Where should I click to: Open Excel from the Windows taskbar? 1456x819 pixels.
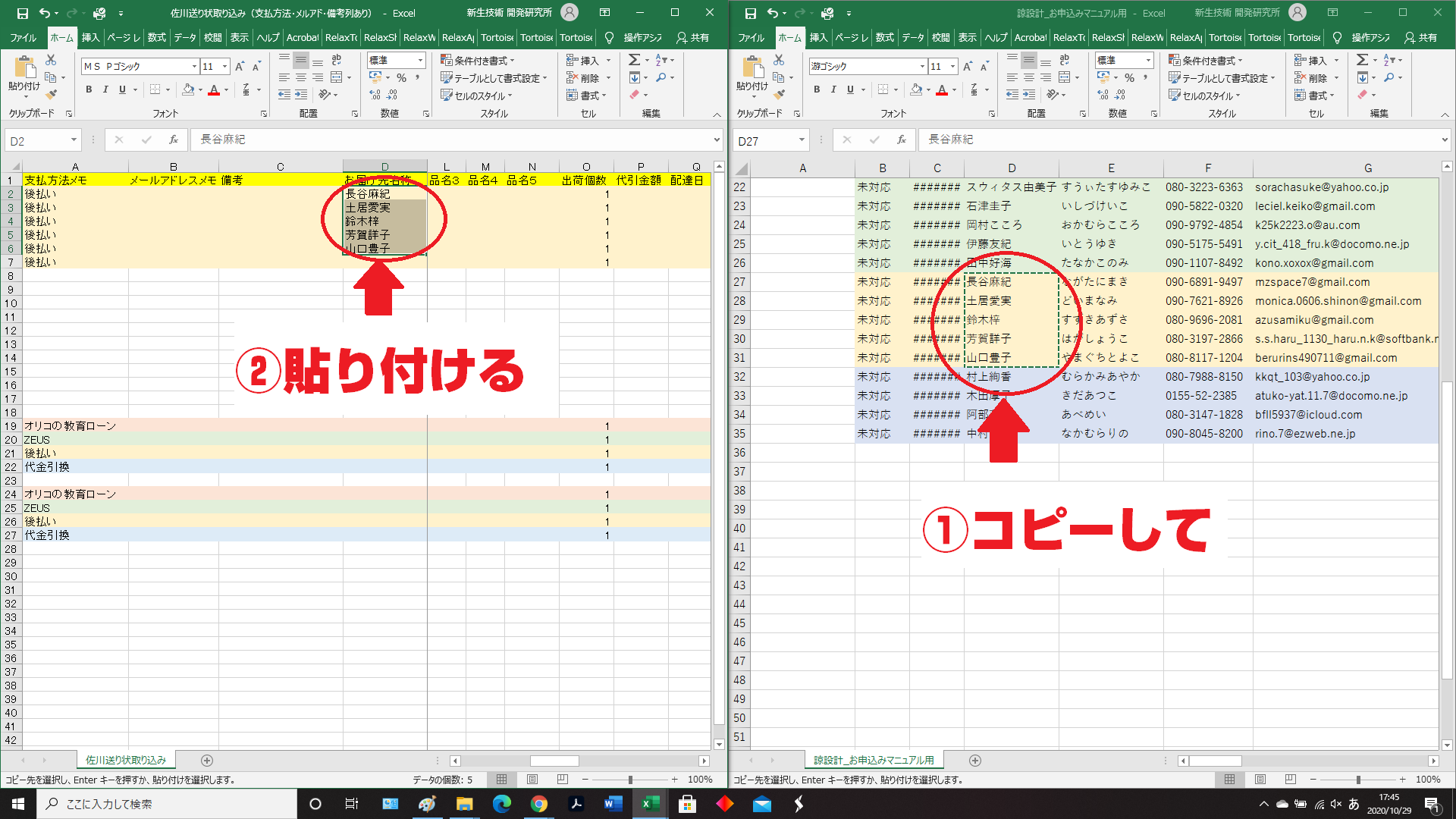pos(651,804)
